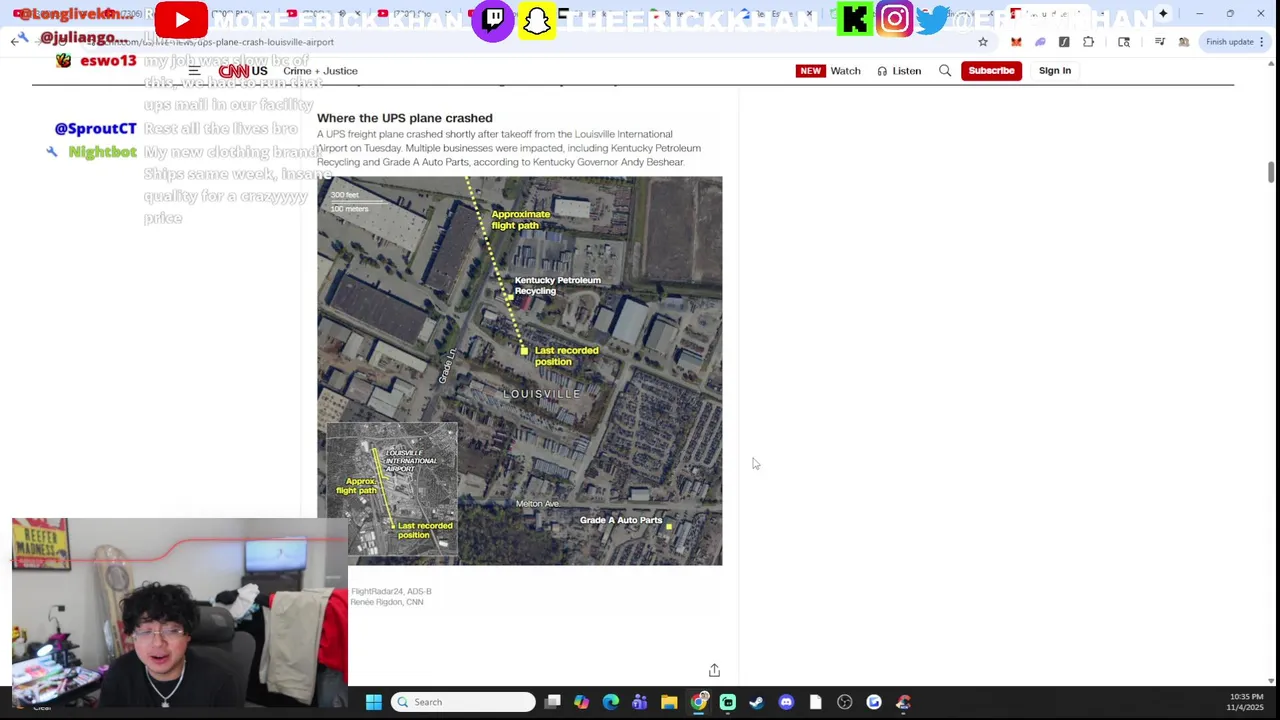The height and width of the screenshot is (720, 1280).
Task: Open the media controls music-note icon
Action: [x=1160, y=42]
